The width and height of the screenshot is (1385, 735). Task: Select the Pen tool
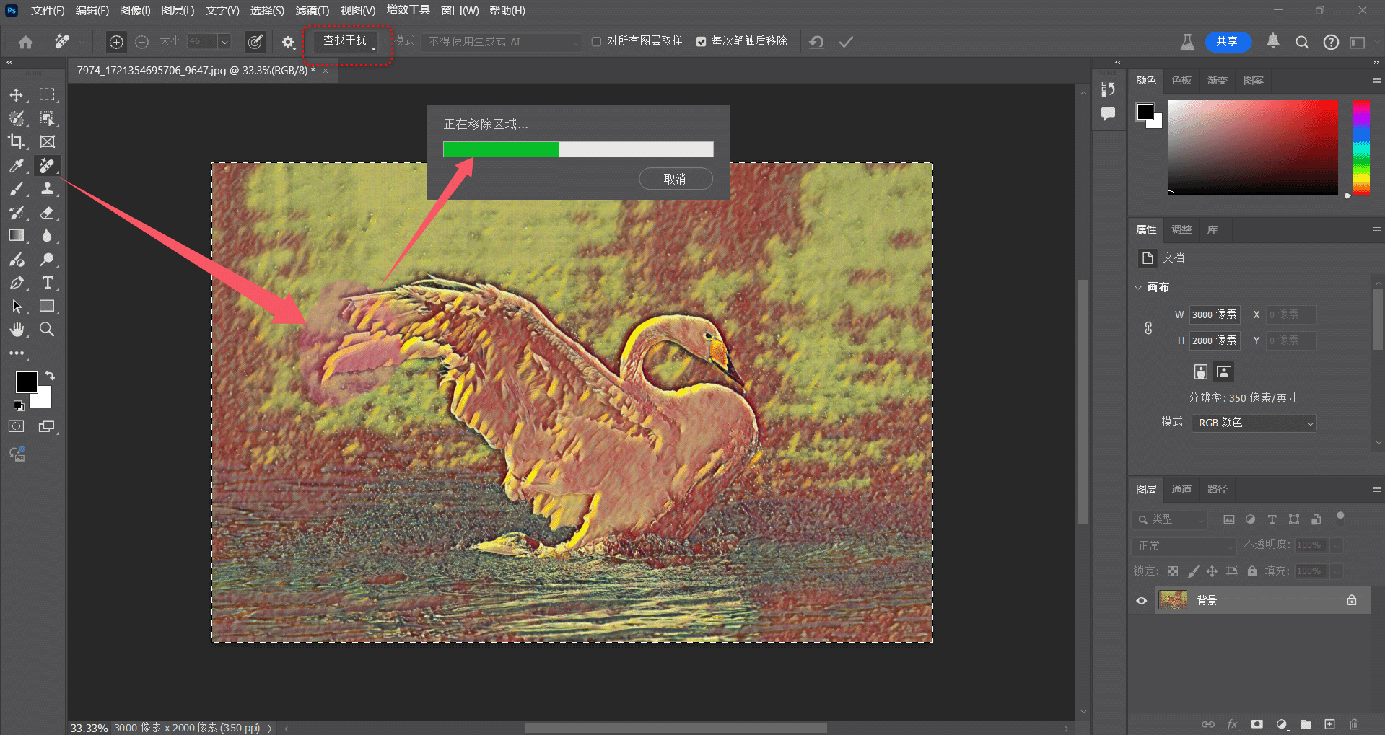(17, 282)
